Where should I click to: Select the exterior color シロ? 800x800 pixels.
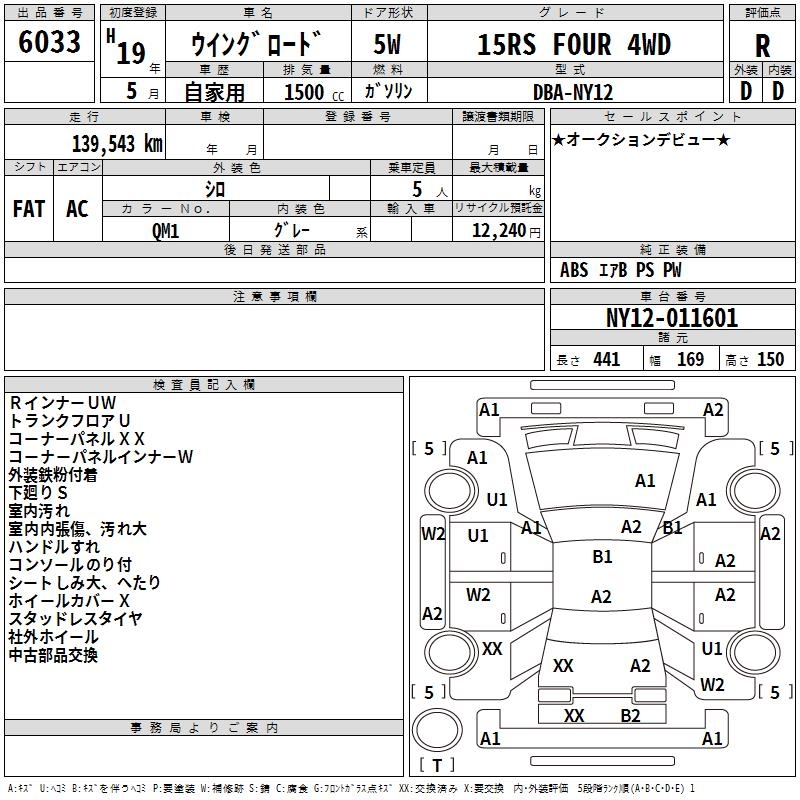tap(215, 190)
